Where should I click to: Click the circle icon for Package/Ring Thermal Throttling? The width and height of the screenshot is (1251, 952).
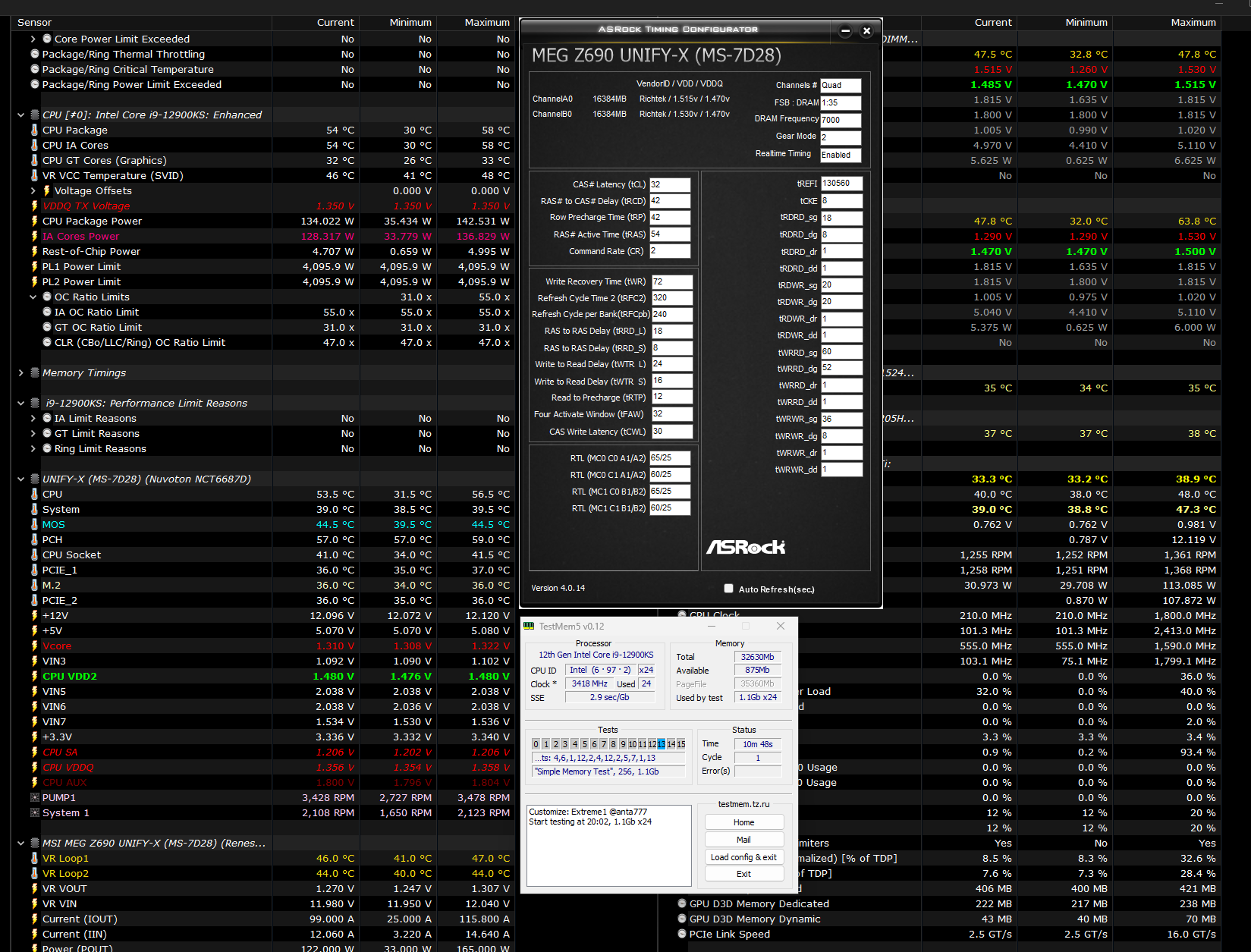(35, 54)
